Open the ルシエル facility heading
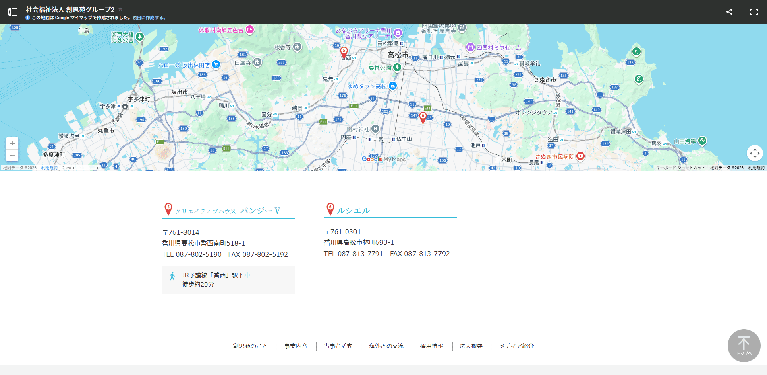This screenshot has width=767, height=375. pyautogui.click(x=354, y=211)
